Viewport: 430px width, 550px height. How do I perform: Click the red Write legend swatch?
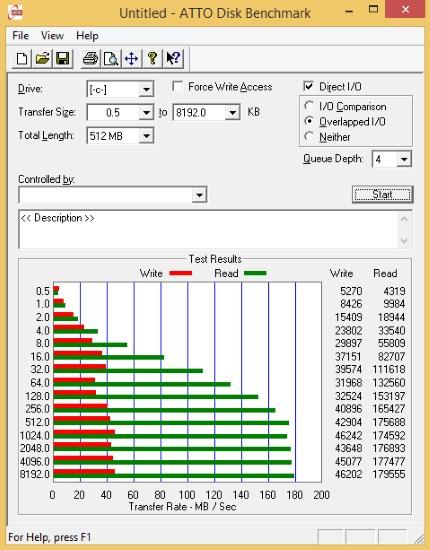[181, 273]
